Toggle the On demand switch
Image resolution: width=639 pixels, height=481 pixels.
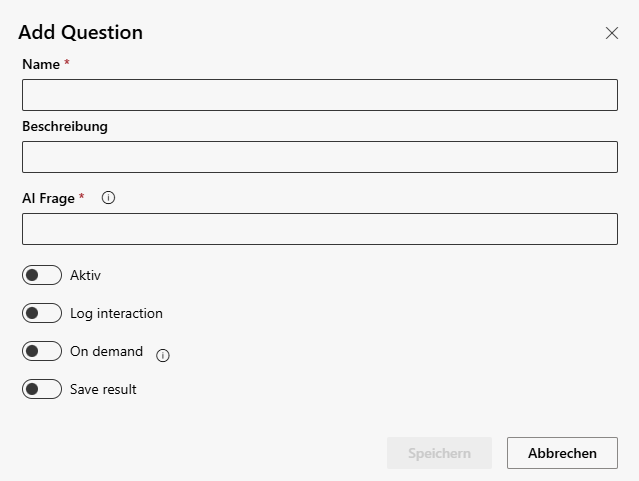42,351
